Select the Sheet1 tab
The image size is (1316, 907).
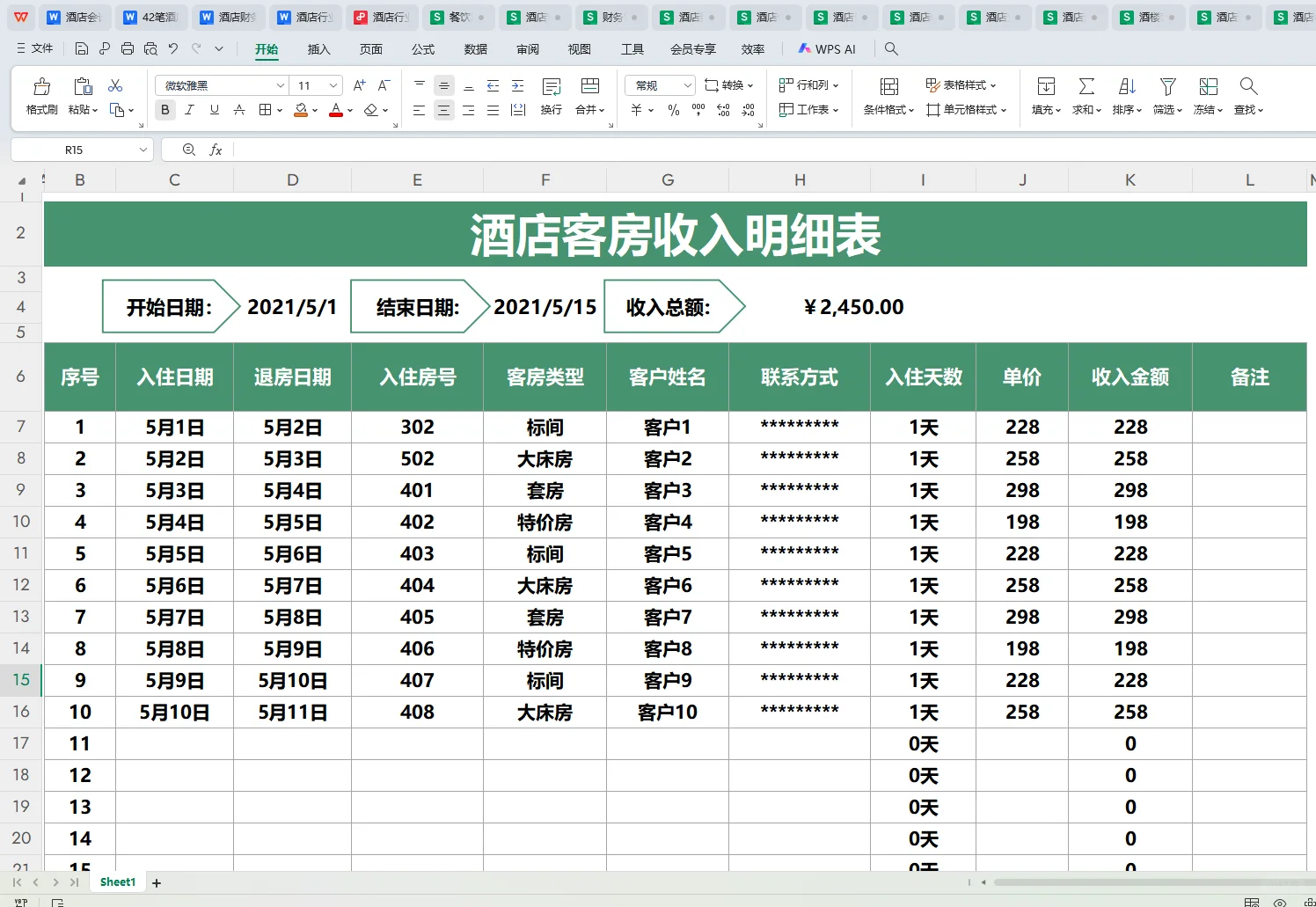[118, 882]
